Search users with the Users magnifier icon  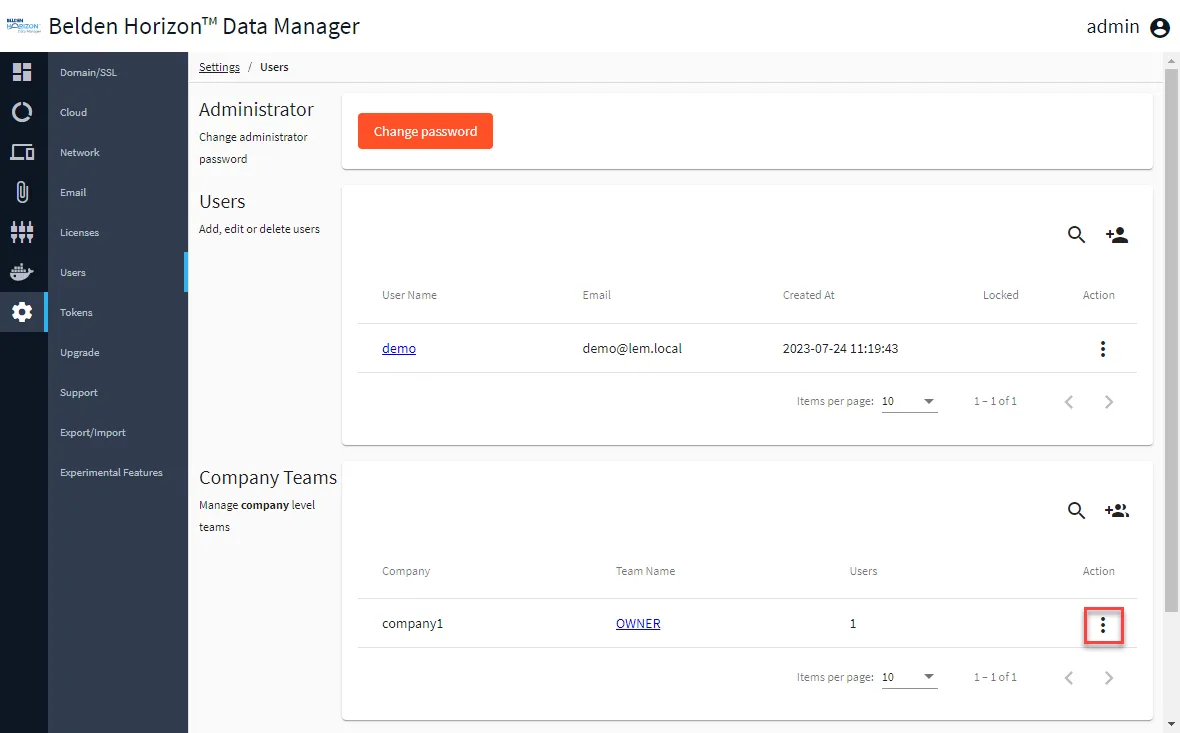1076,235
